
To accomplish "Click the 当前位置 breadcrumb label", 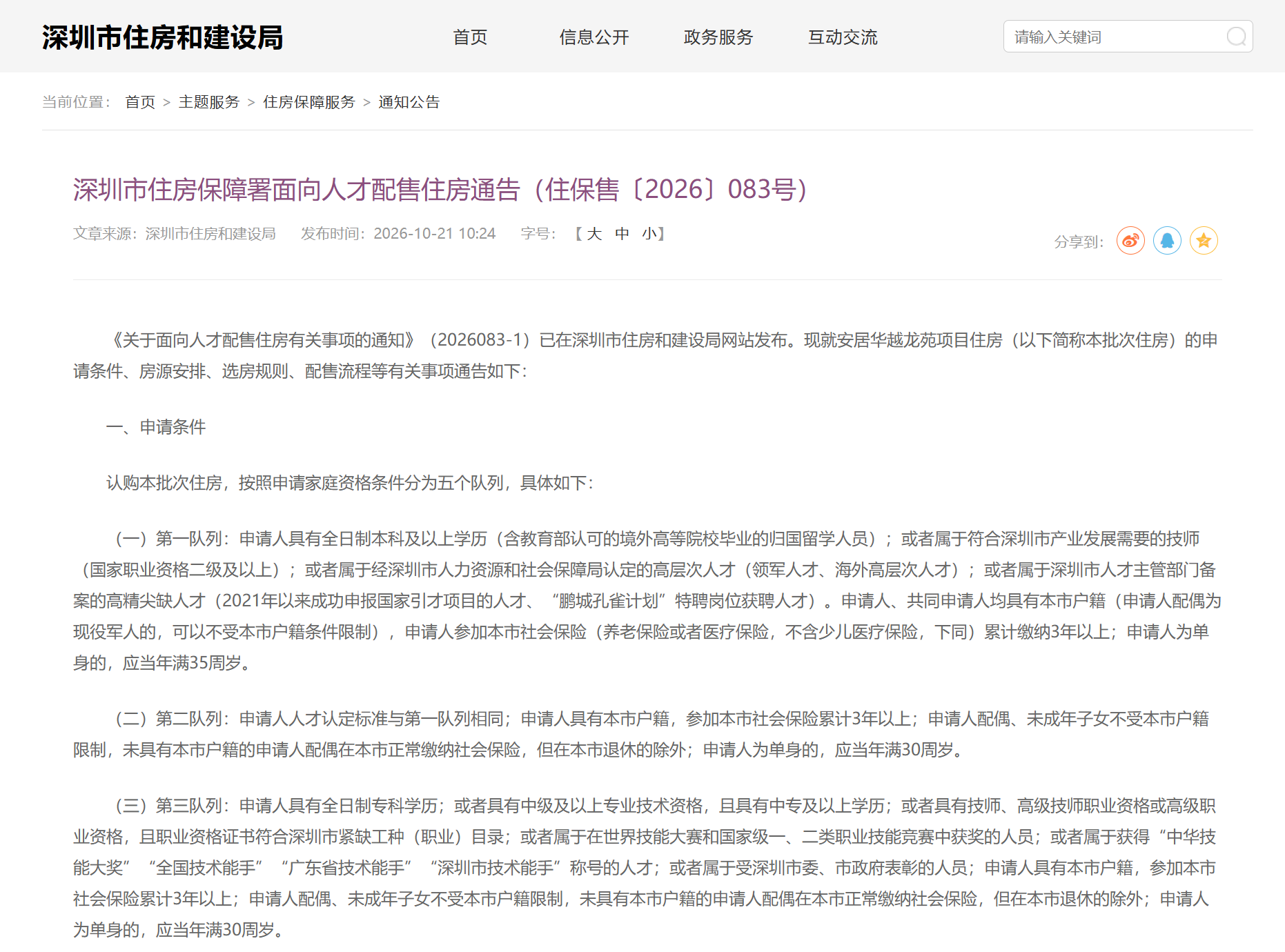I will click(76, 102).
